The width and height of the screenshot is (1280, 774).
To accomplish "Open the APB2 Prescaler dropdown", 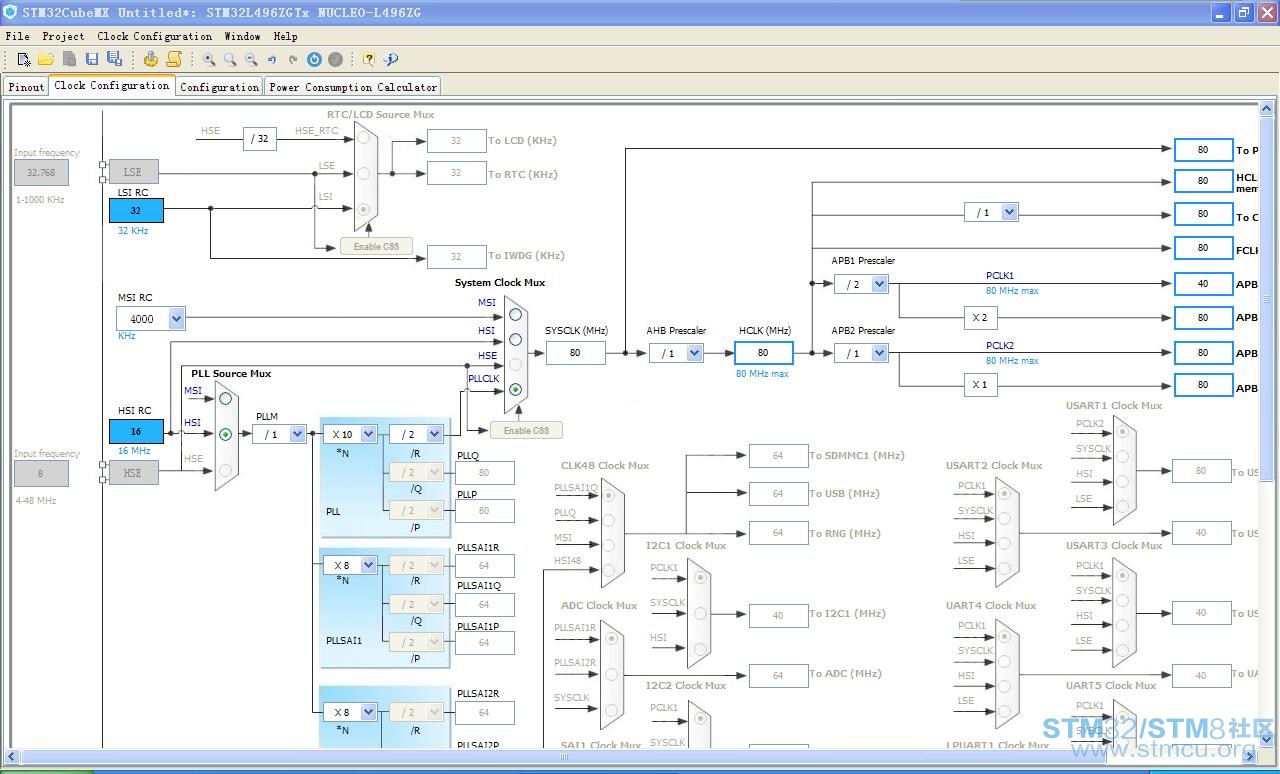I will 880,353.
